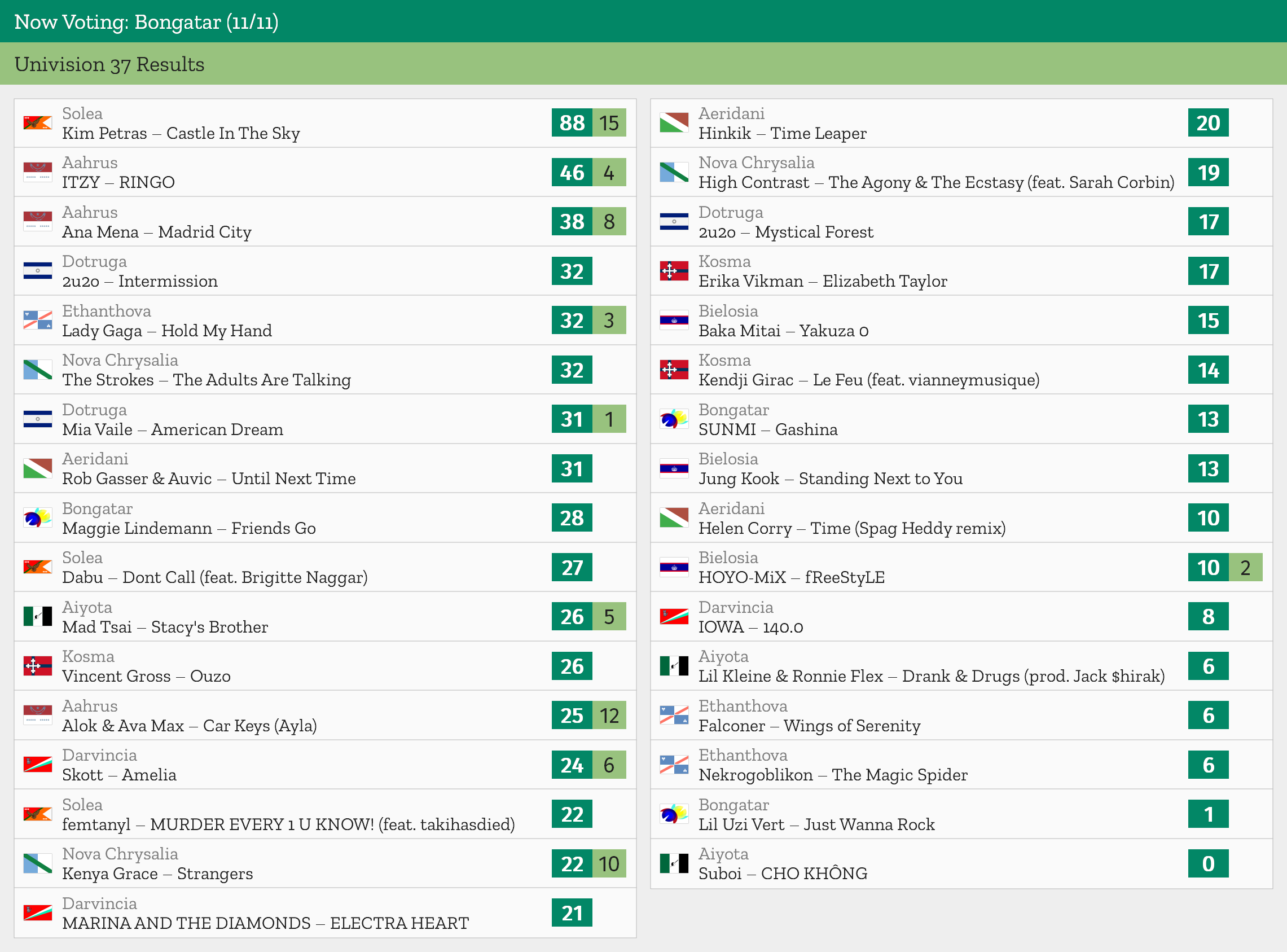Click Aeridani flag next to Helen Corry
This screenshot has height=952, width=1287.
[674, 517]
